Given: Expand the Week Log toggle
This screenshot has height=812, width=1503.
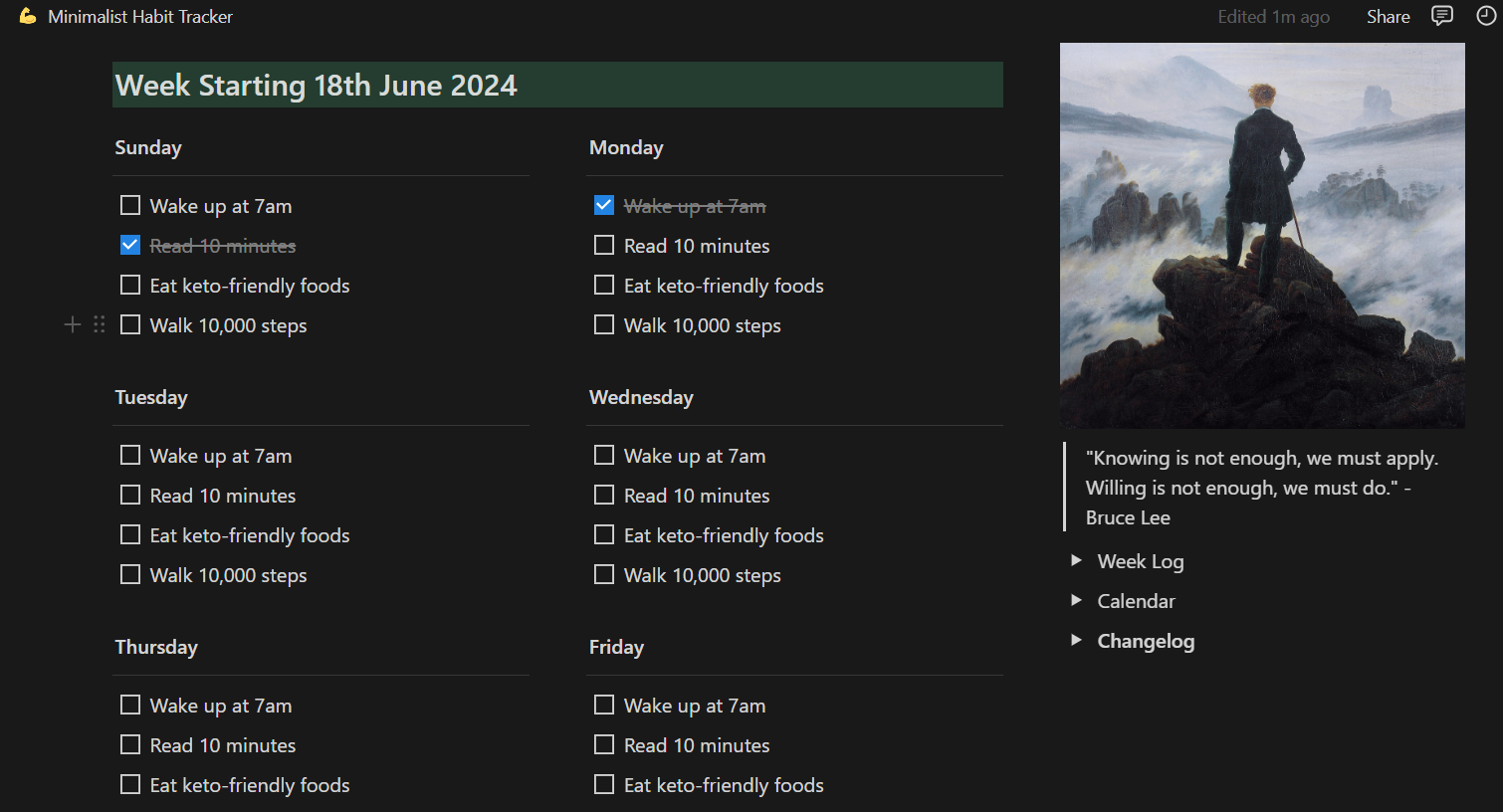Looking at the screenshot, I should [1076, 561].
